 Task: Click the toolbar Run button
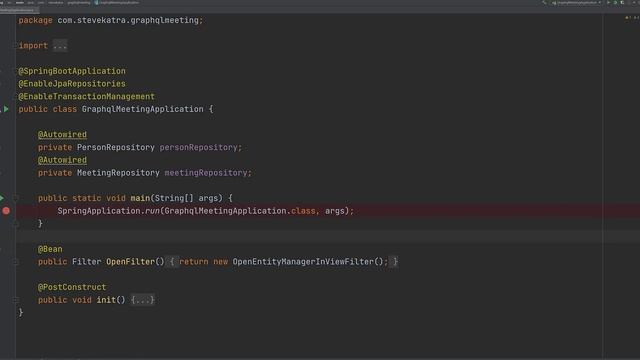609,2
